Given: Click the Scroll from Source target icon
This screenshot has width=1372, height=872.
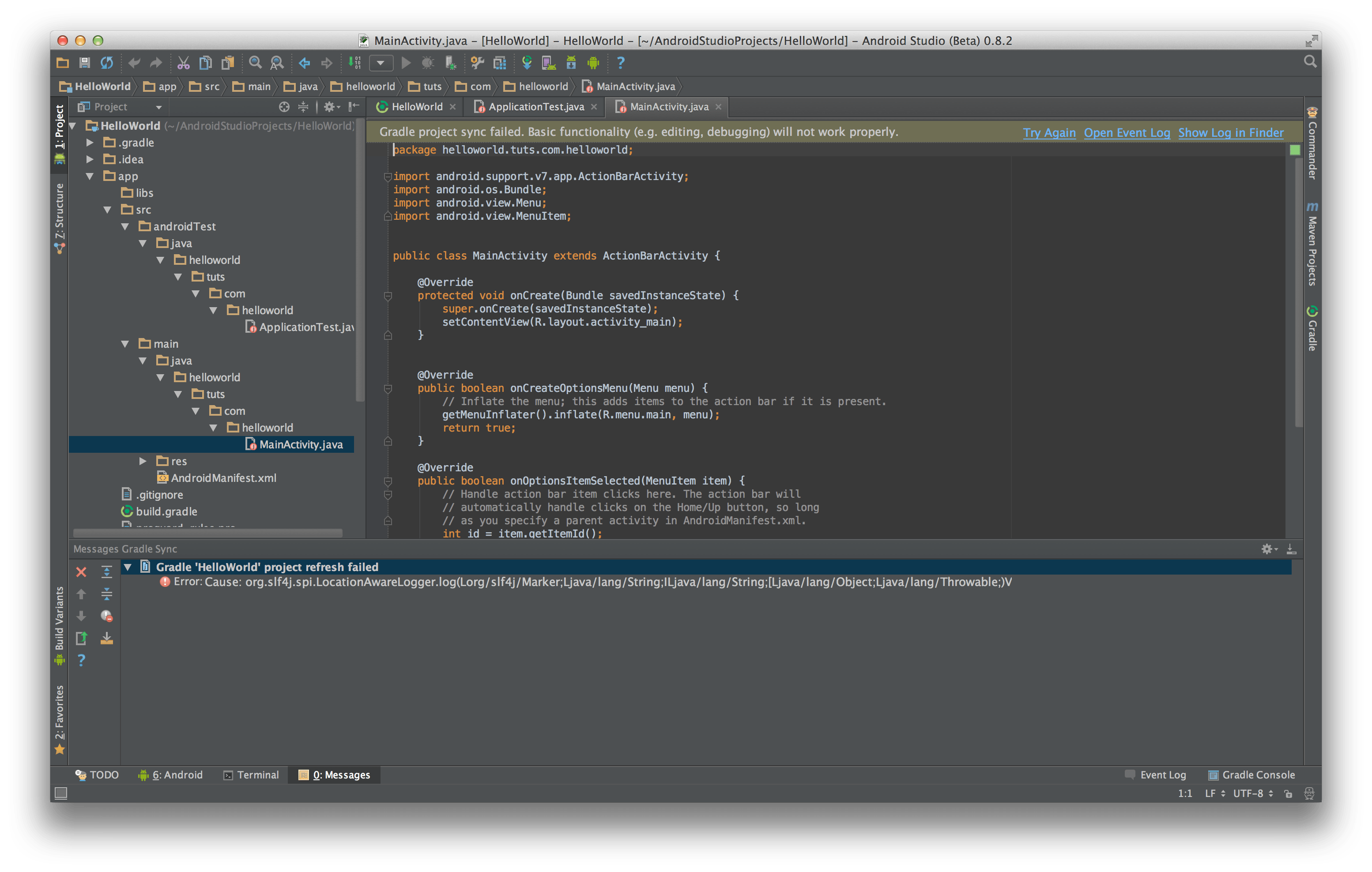Looking at the screenshot, I should 284,106.
